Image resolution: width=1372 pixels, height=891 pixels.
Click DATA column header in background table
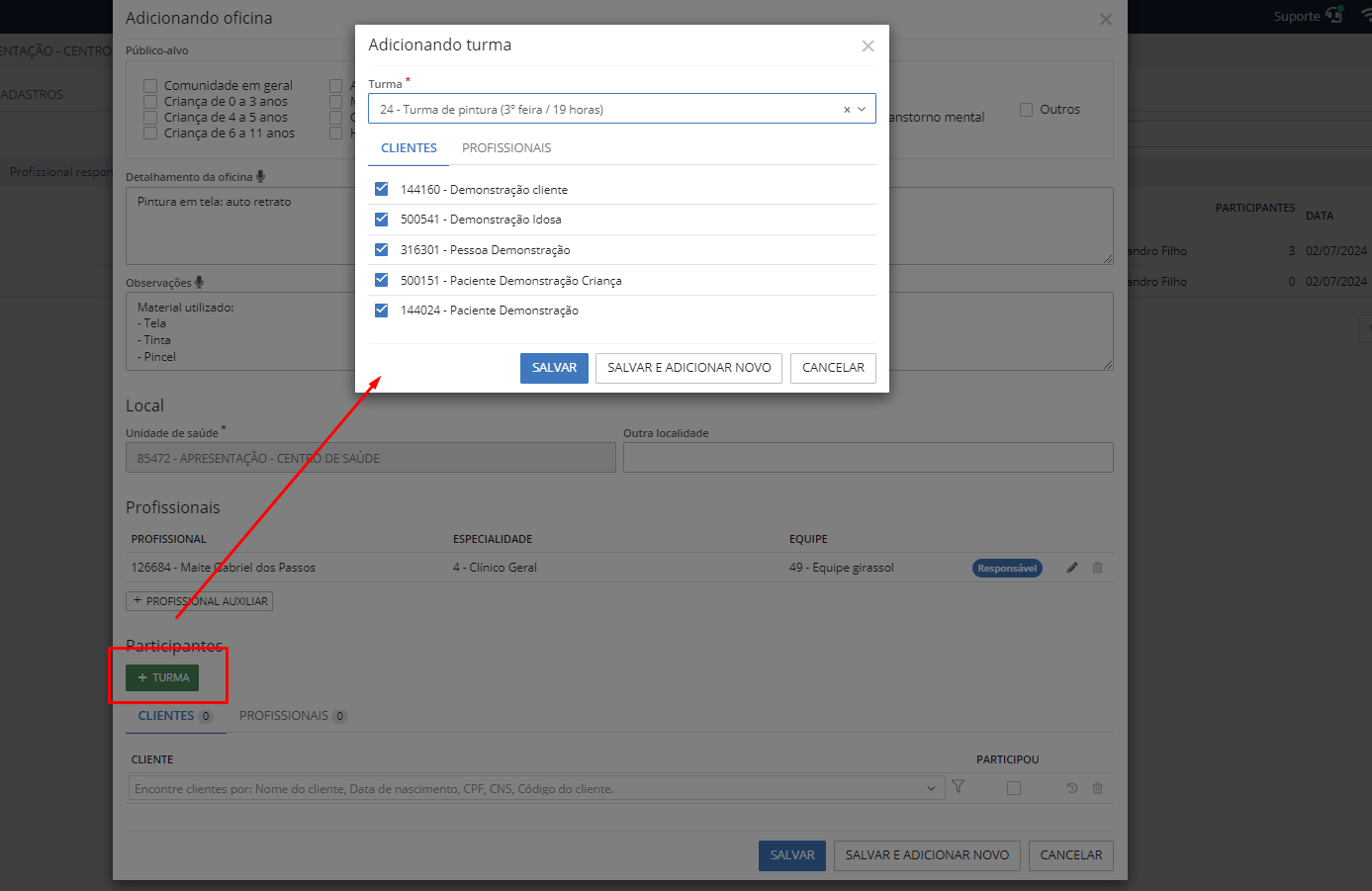tap(1320, 216)
